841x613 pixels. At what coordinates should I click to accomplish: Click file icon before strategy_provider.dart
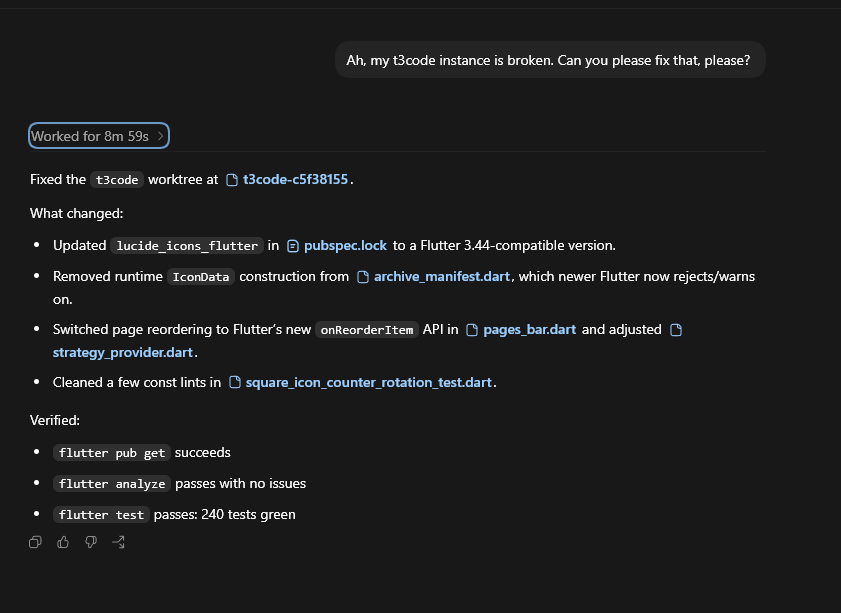pos(676,330)
